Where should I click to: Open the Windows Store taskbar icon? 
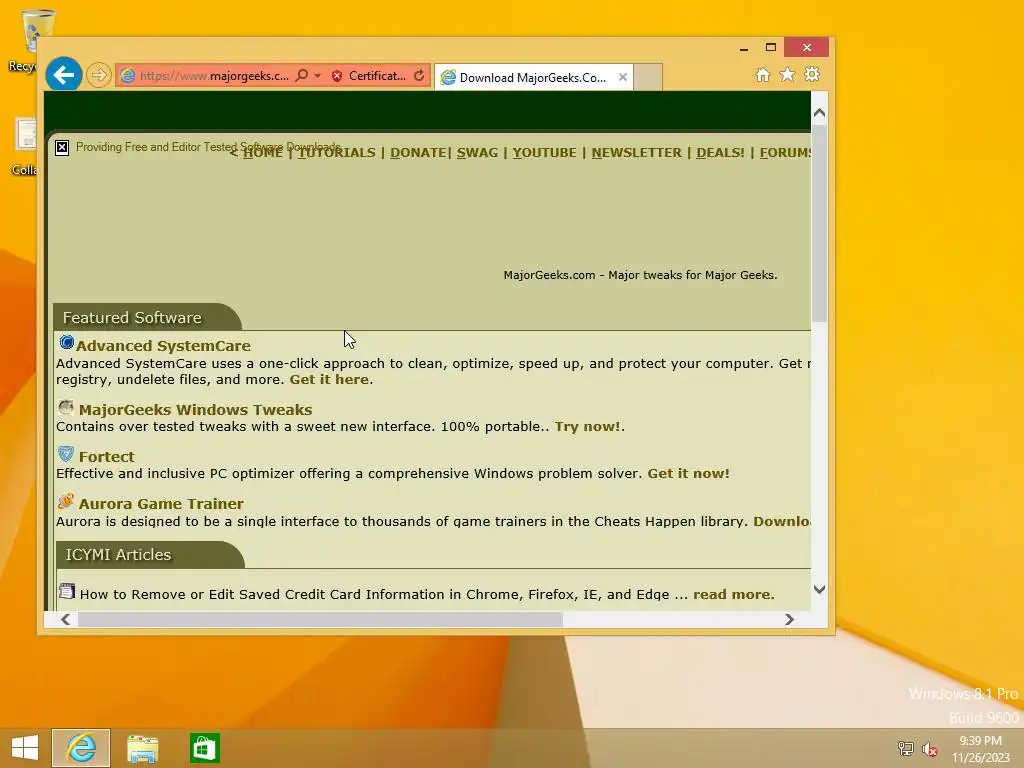click(204, 748)
